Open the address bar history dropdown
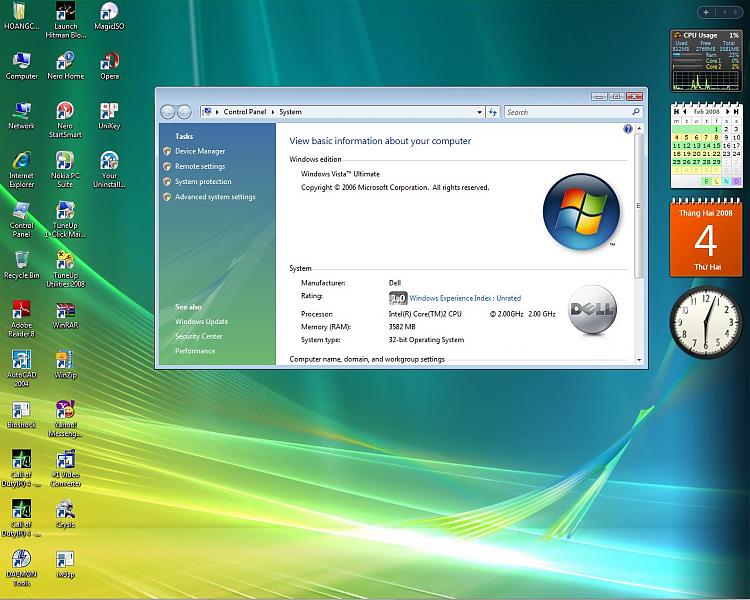 (x=479, y=112)
